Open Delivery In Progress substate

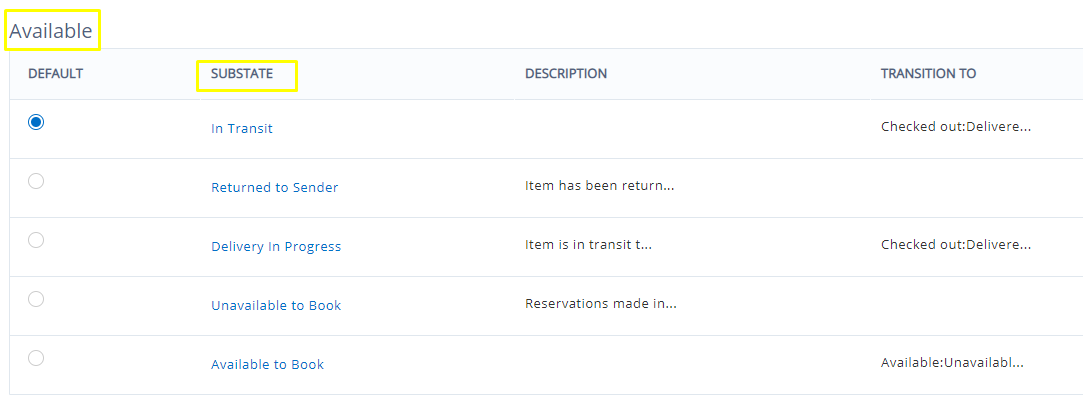[276, 247]
